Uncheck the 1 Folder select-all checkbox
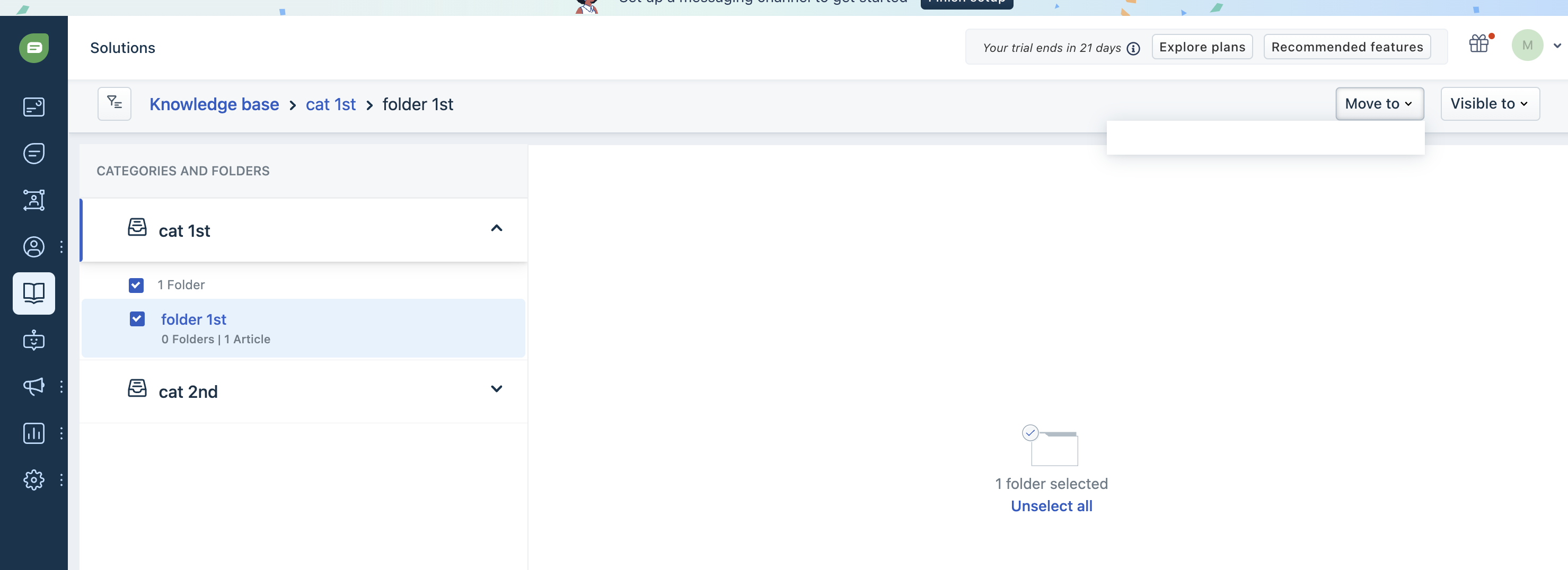This screenshot has height=570, width=1568. (136, 286)
